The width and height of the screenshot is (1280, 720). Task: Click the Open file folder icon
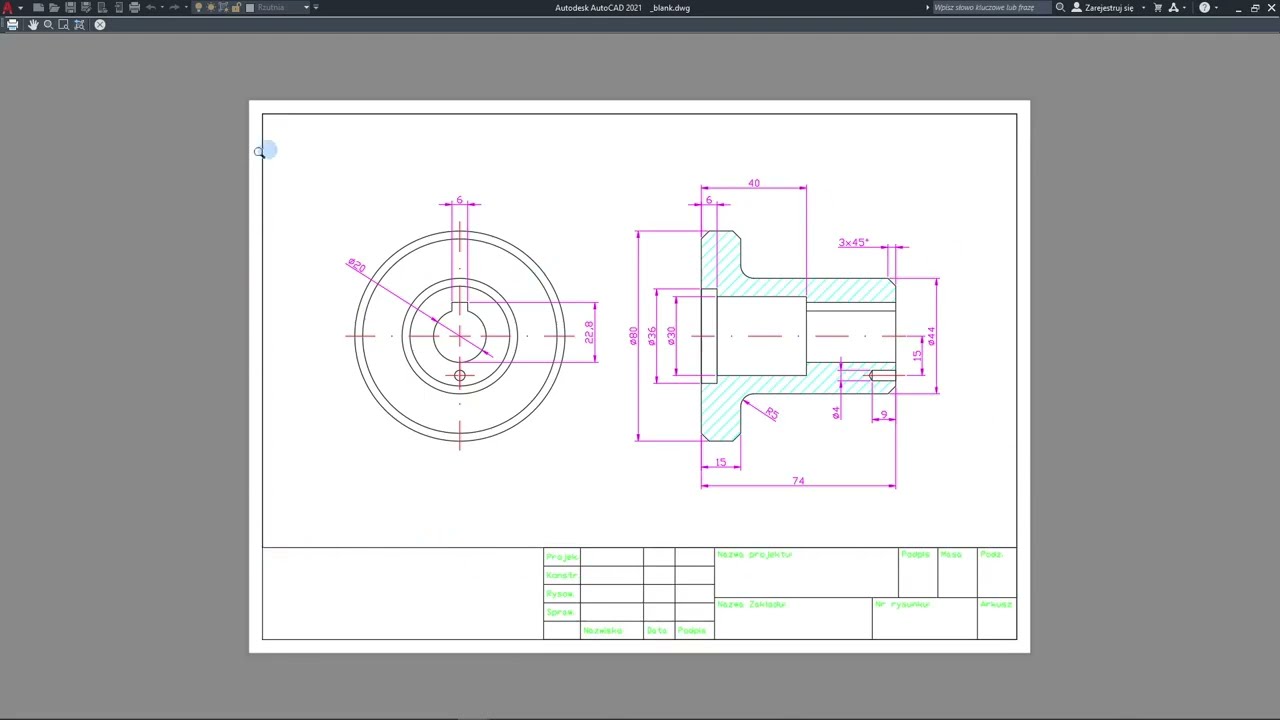[x=54, y=7]
